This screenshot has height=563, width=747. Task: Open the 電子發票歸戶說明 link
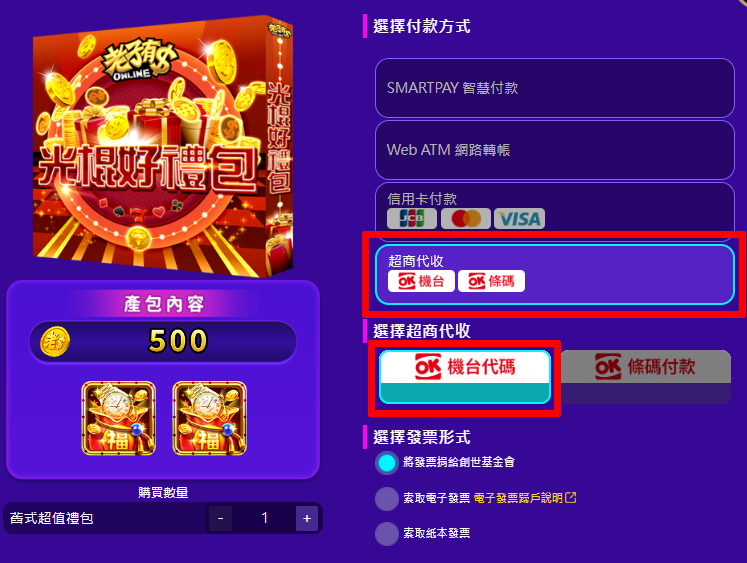click(518, 498)
